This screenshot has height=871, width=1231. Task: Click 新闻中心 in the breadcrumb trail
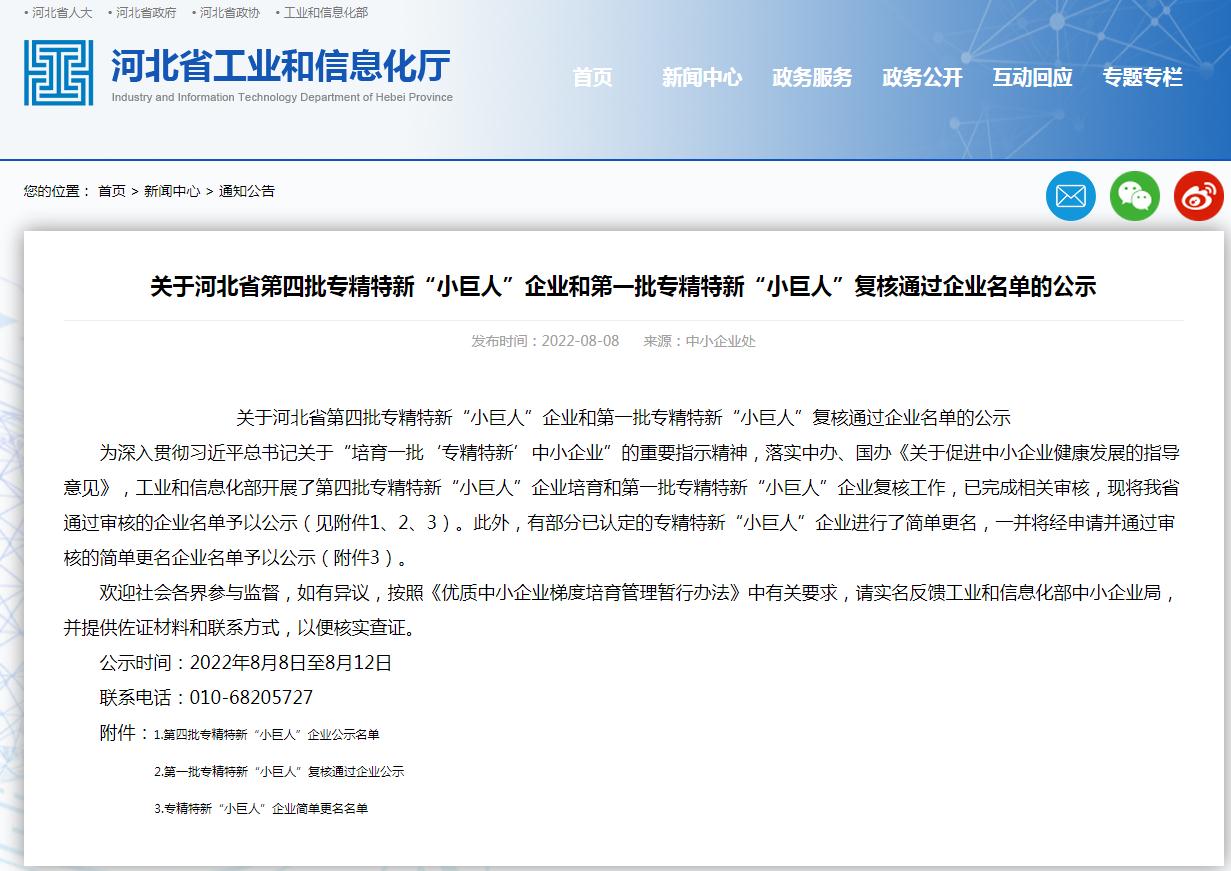click(x=171, y=191)
